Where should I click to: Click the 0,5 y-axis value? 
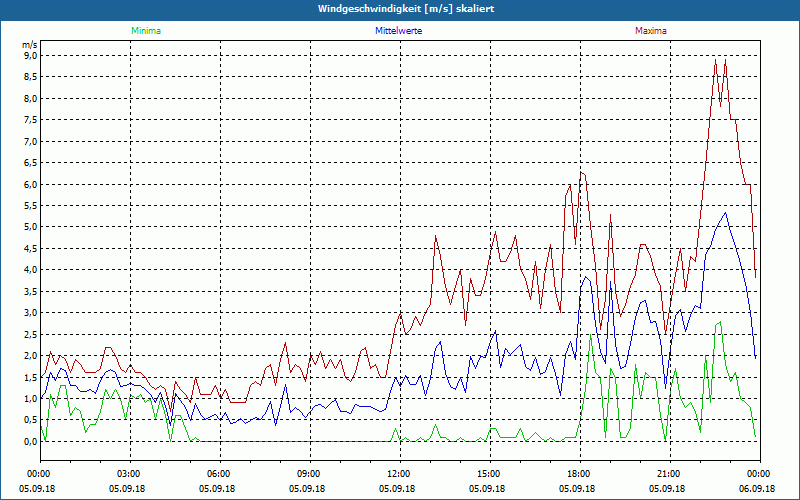click(x=31, y=420)
